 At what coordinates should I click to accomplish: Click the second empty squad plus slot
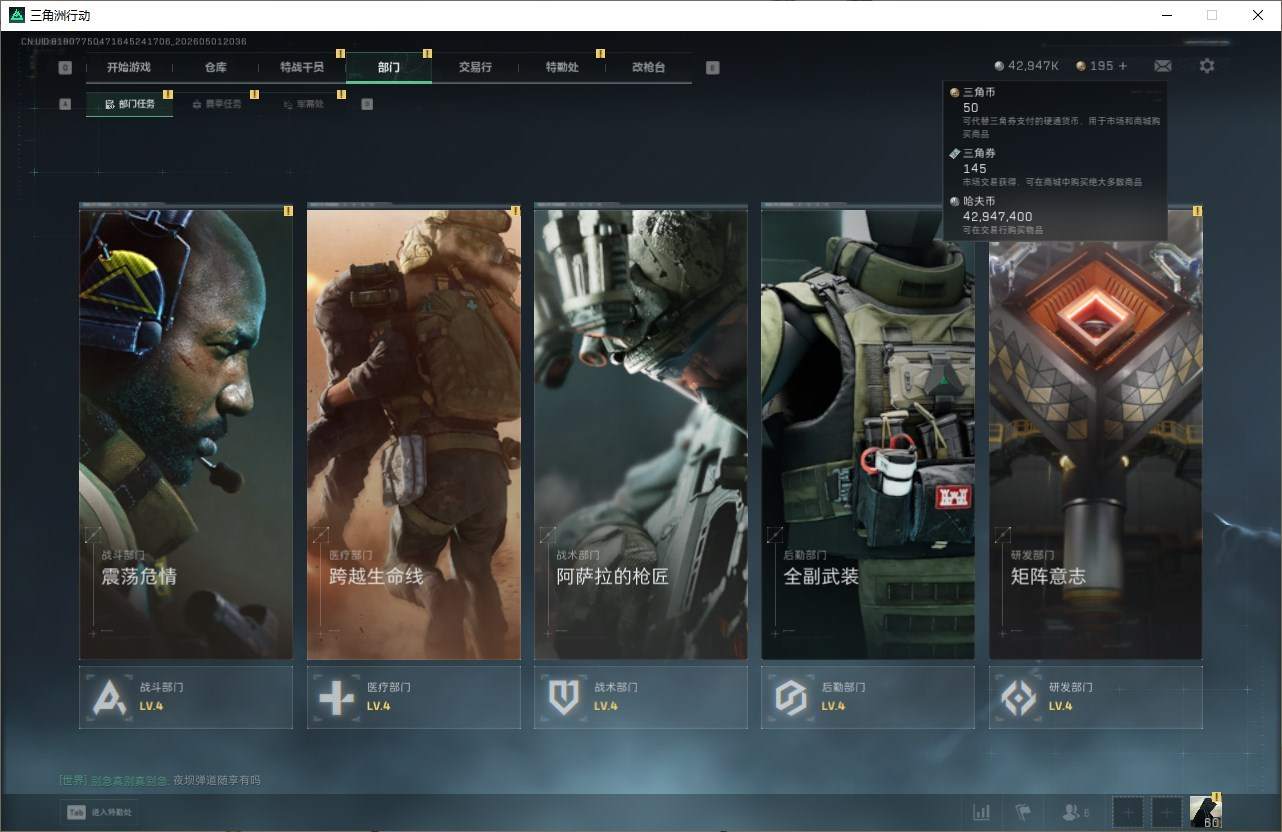tap(1166, 812)
